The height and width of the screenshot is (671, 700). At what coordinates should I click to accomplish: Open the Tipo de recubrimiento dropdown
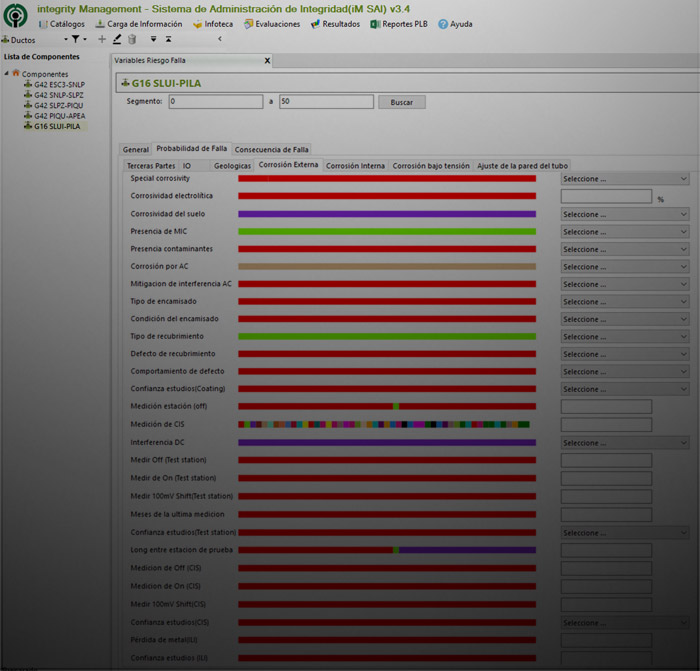point(624,336)
